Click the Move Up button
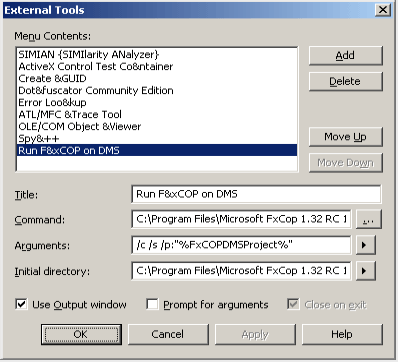This screenshot has width=398, height=362. pos(345,137)
